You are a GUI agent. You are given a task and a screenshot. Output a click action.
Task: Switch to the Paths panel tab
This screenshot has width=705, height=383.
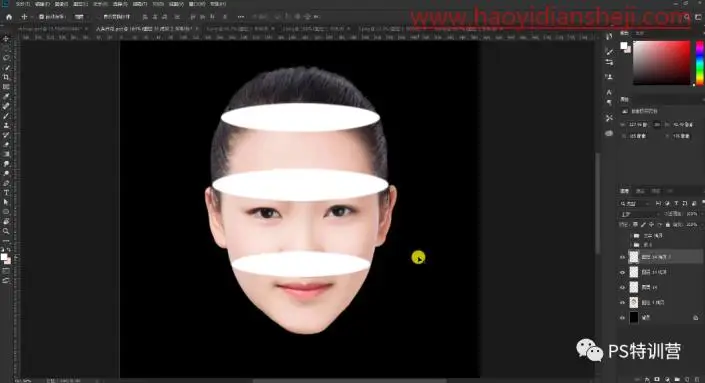(x=656, y=192)
